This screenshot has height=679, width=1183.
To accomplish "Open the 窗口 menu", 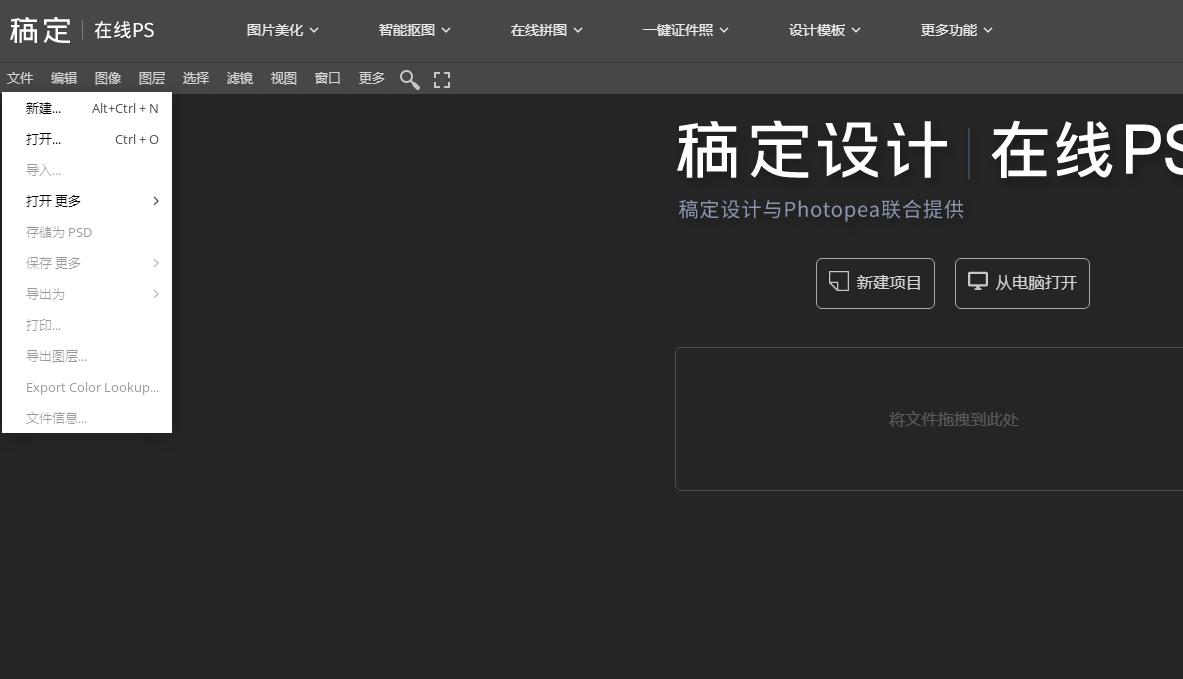I will tap(327, 78).
